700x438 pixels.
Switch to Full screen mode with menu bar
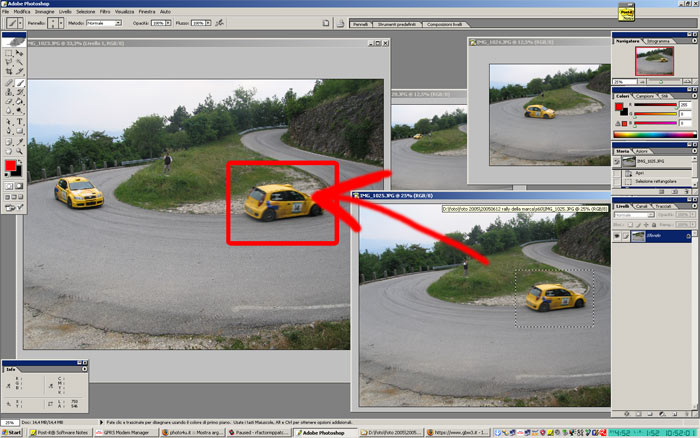[14, 197]
